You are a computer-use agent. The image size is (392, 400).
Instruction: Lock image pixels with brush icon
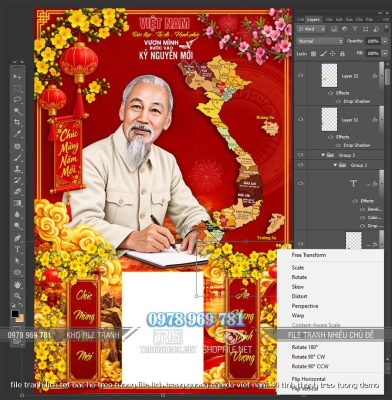[x=323, y=53]
